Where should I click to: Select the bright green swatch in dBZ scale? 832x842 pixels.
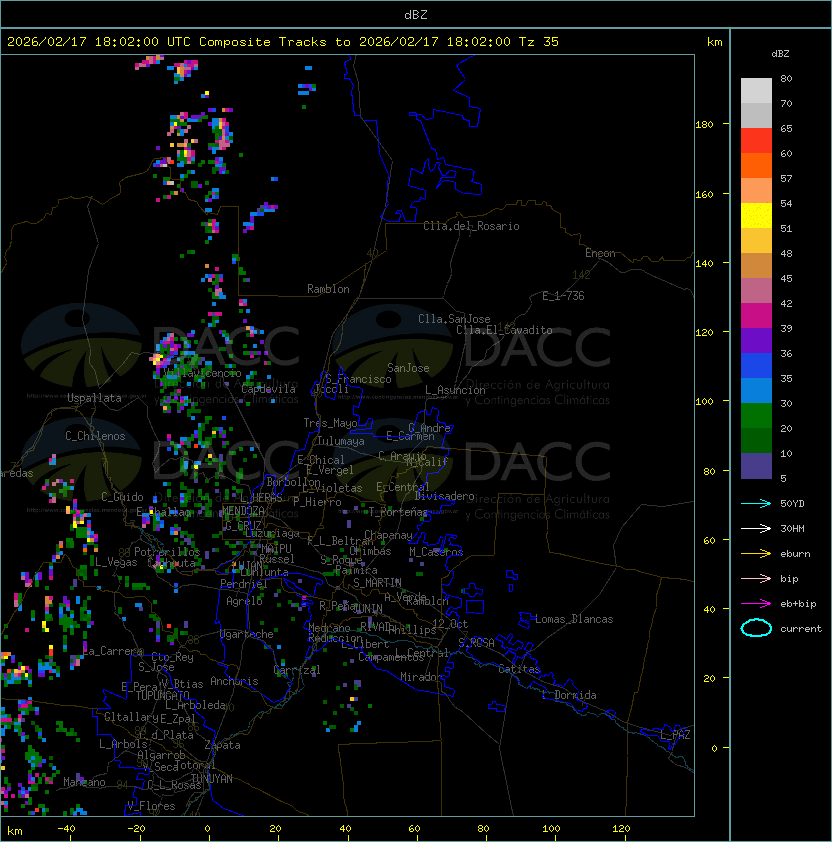pyautogui.click(x=756, y=416)
